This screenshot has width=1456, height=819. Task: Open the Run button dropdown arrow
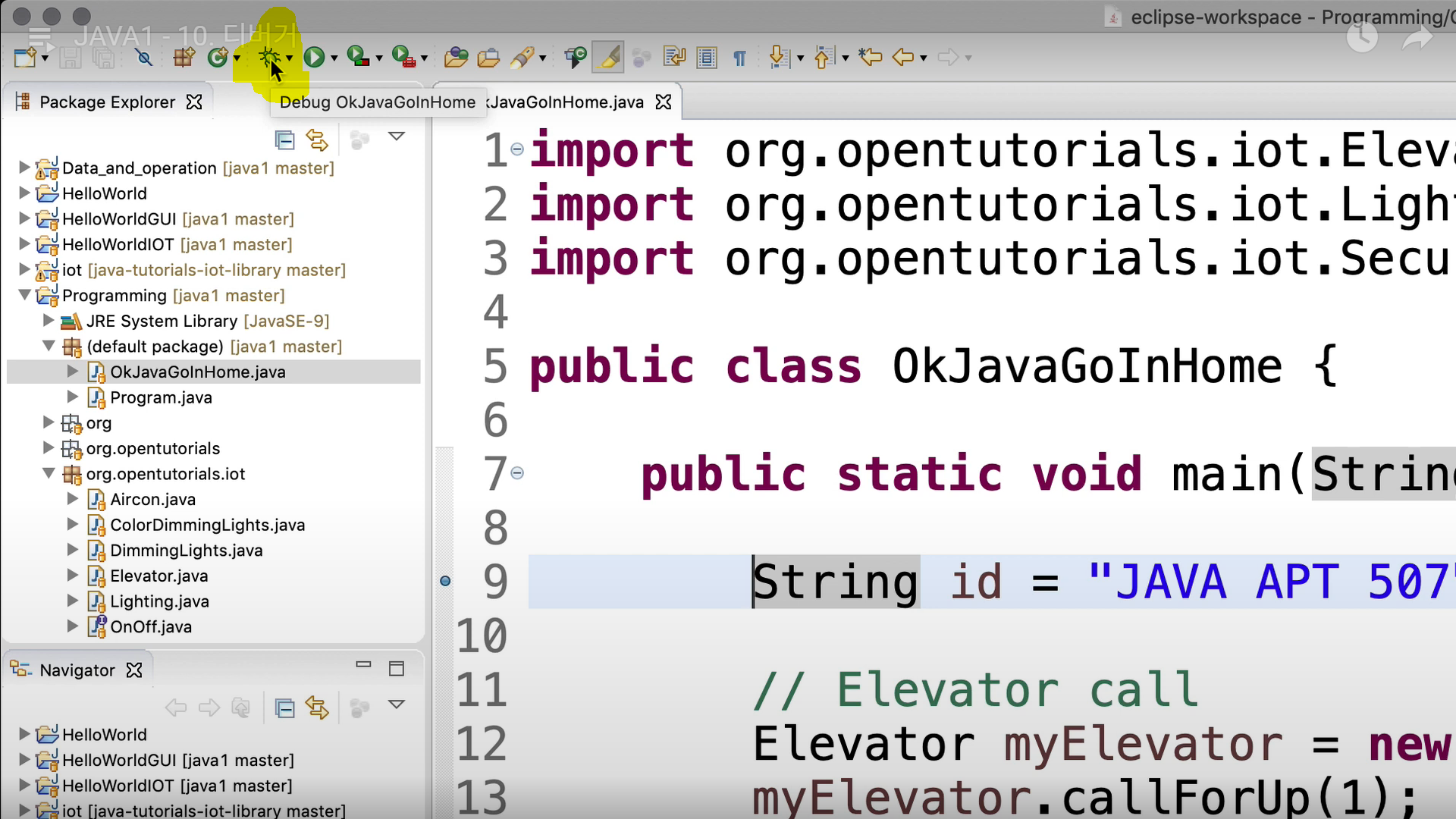(x=334, y=58)
